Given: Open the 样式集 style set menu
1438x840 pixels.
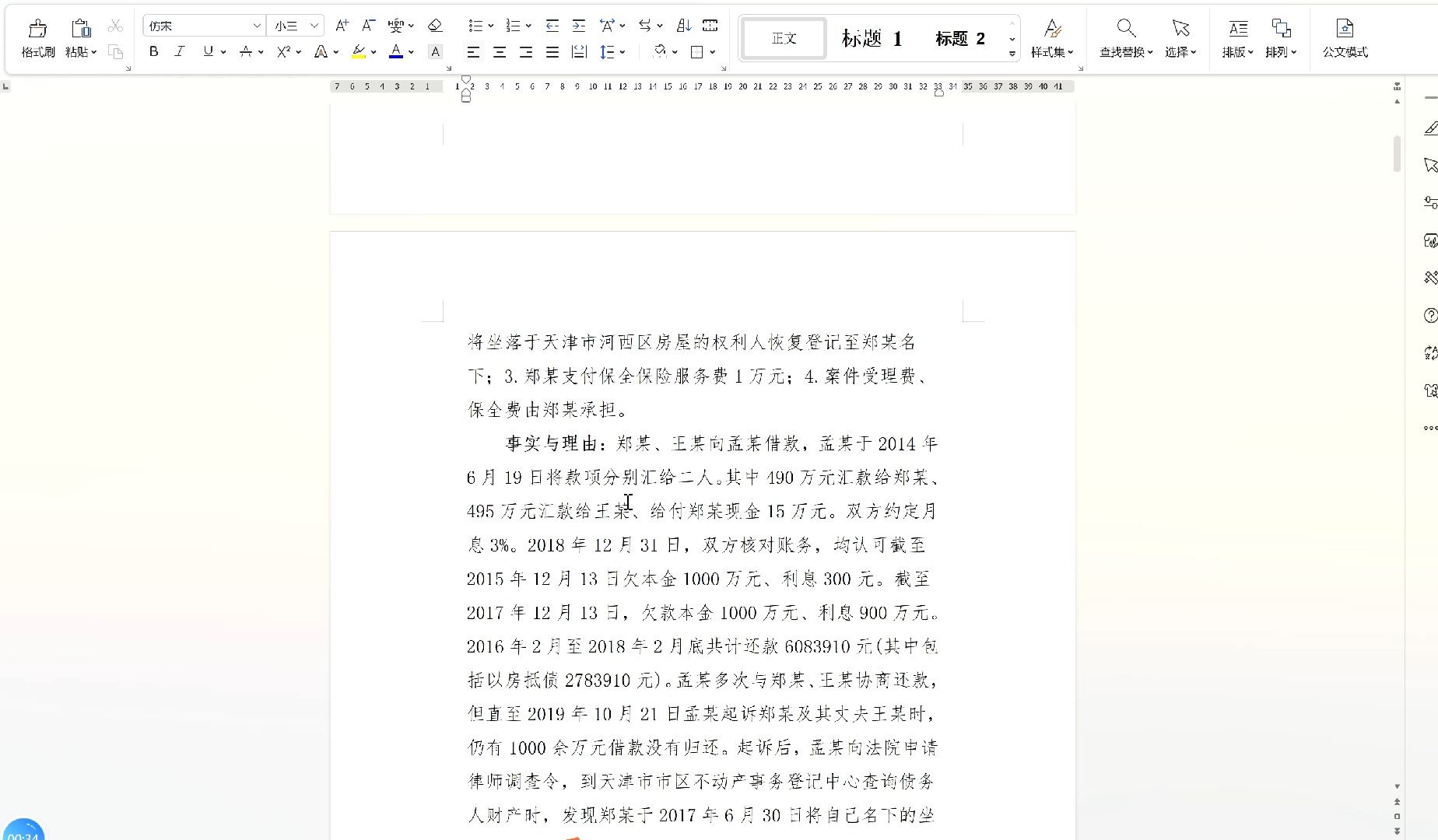Looking at the screenshot, I should pyautogui.click(x=1052, y=52).
